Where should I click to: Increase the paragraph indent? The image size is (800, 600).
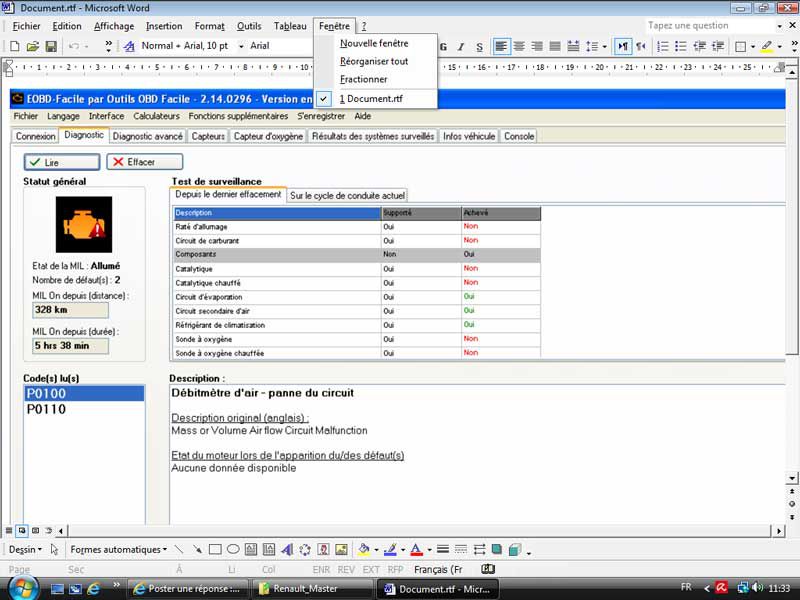[x=718, y=46]
